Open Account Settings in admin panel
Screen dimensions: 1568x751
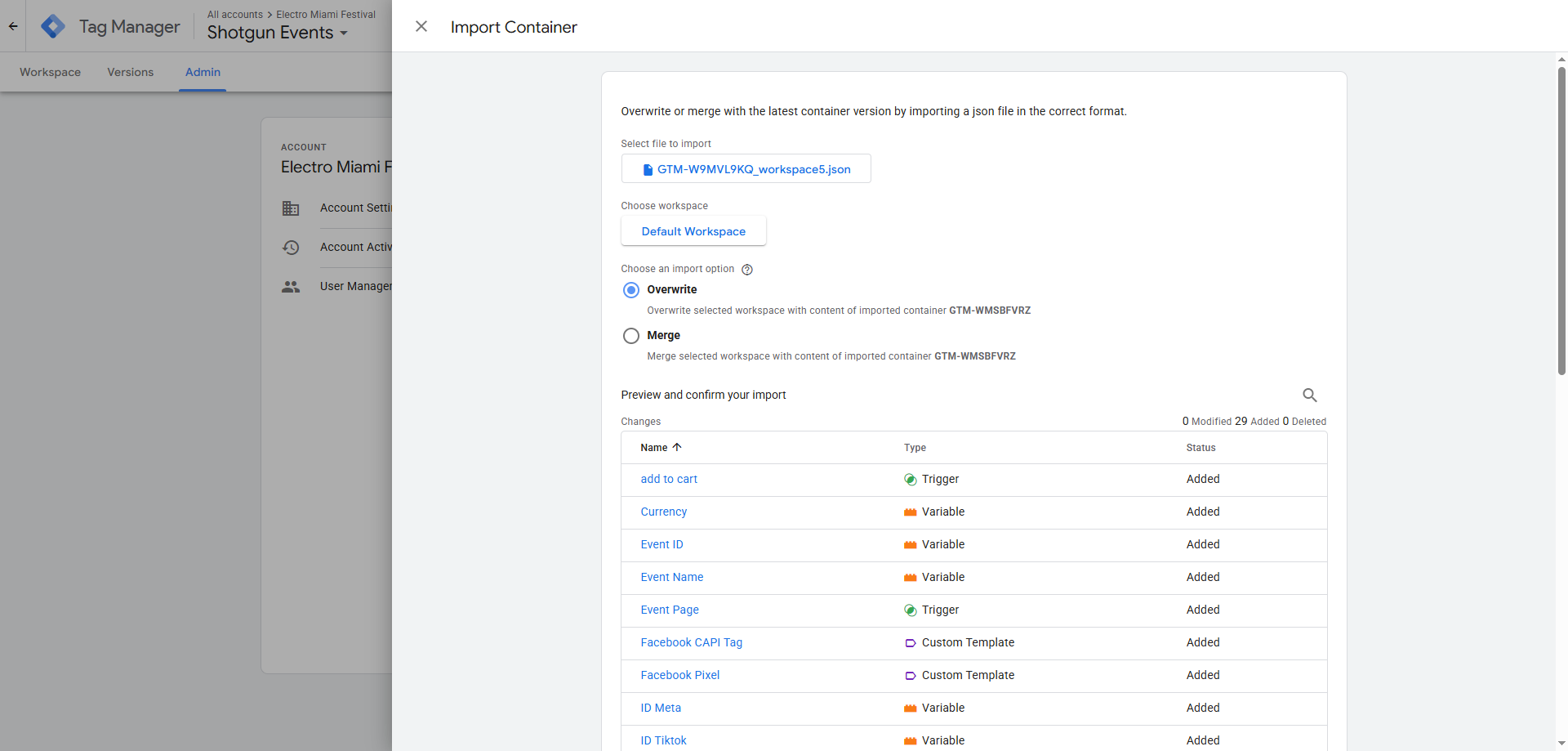[x=356, y=208]
